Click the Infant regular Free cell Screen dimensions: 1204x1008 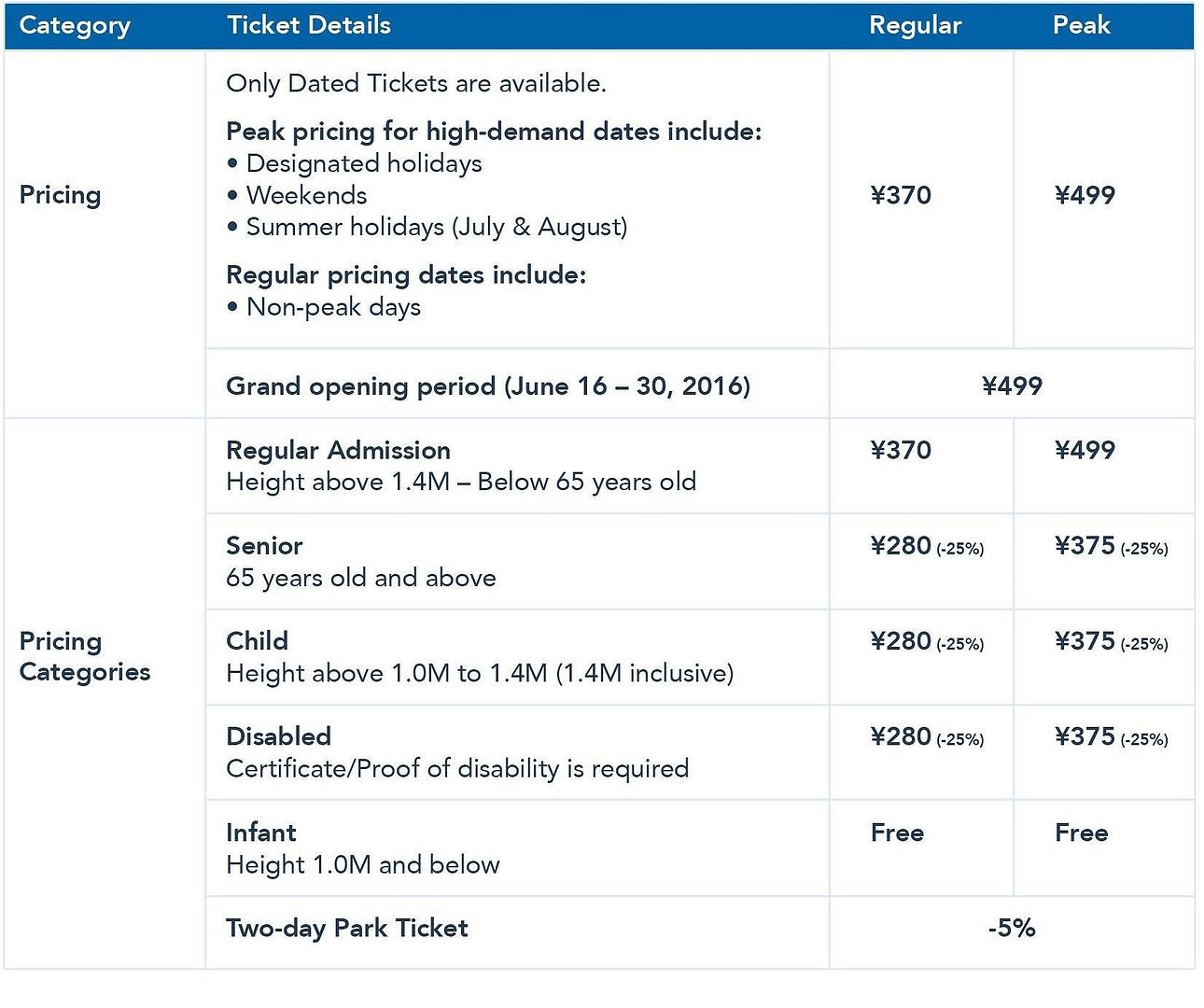click(x=897, y=833)
